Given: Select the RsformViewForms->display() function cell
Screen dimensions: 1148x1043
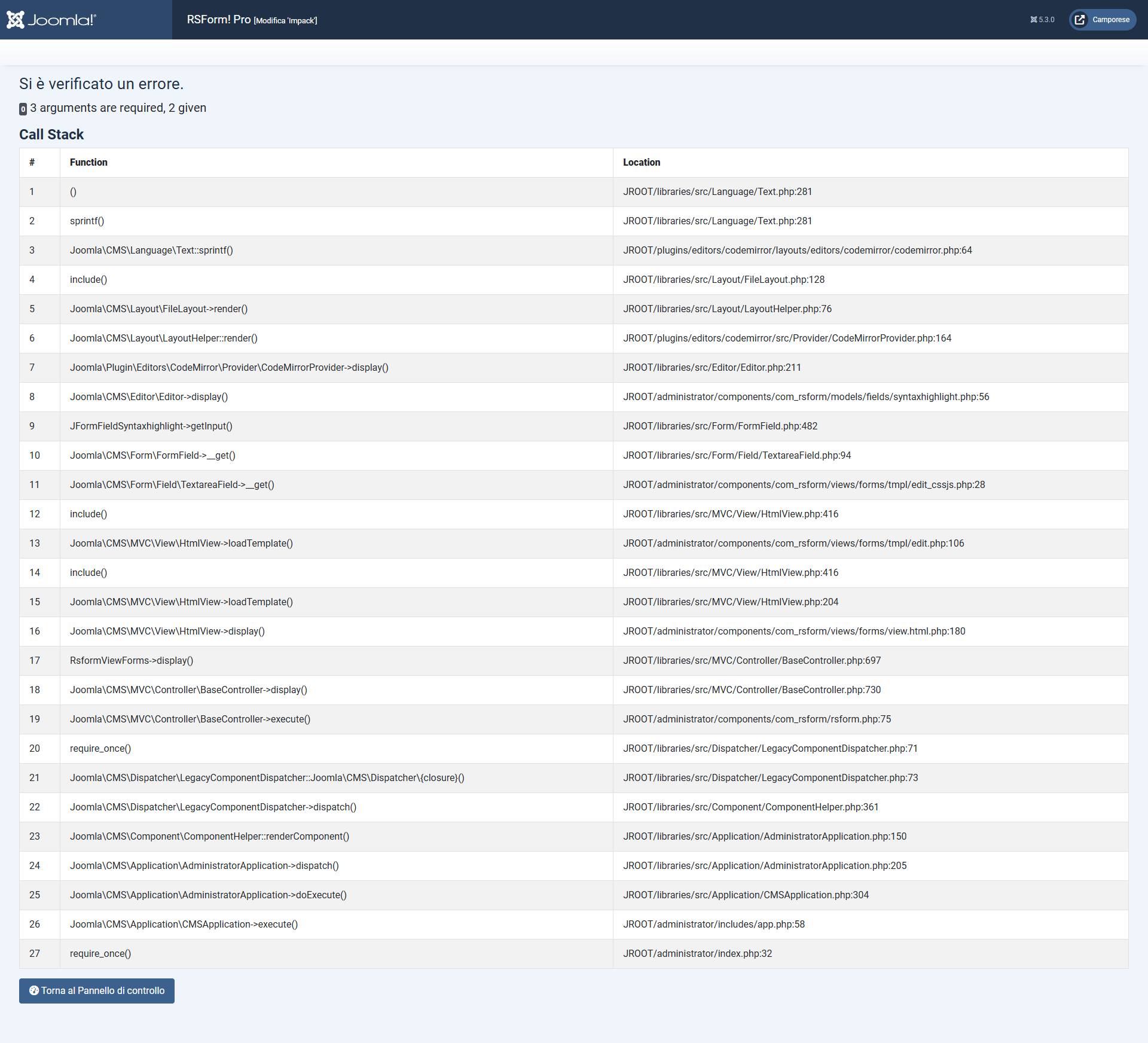Looking at the screenshot, I should click(x=132, y=660).
